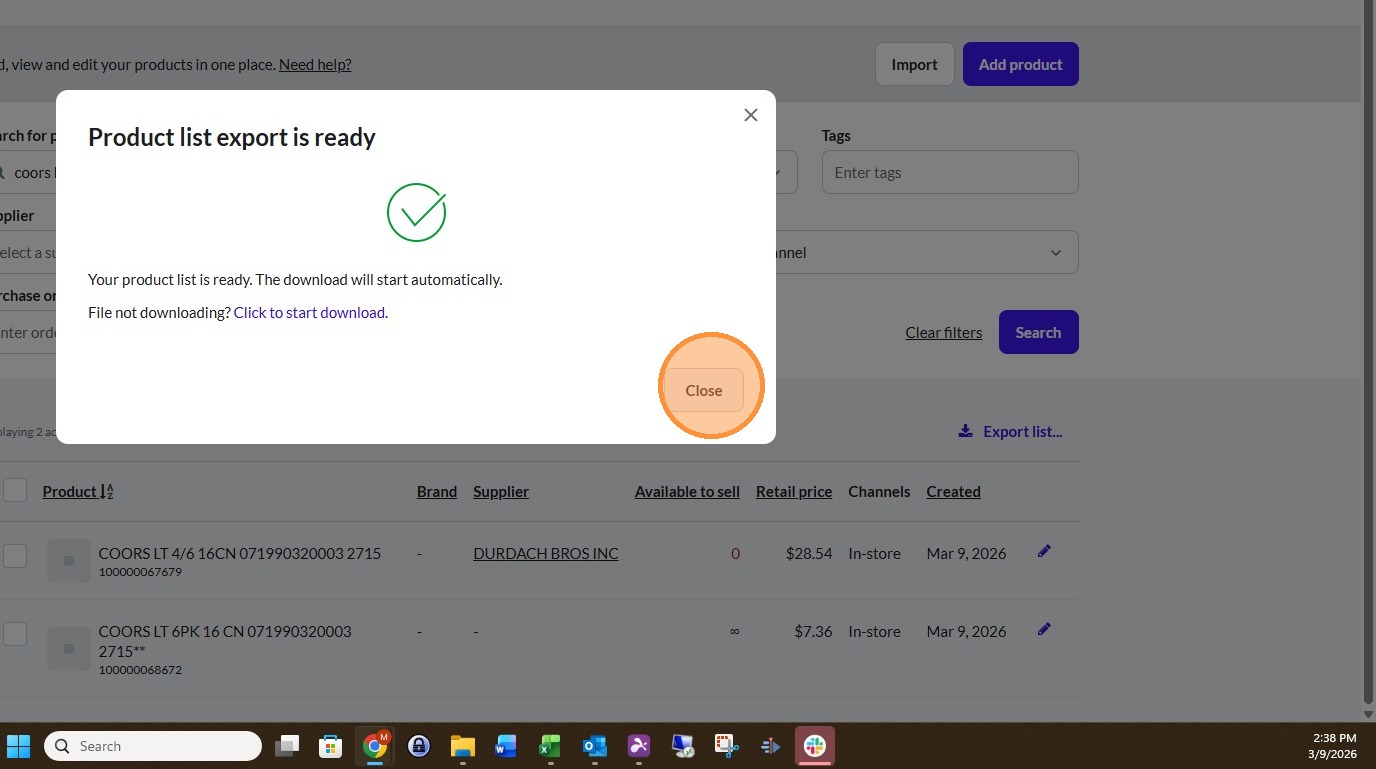Image resolution: width=1376 pixels, height=769 pixels.
Task: Open the purple app icon in the taskbar
Action: click(639, 746)
